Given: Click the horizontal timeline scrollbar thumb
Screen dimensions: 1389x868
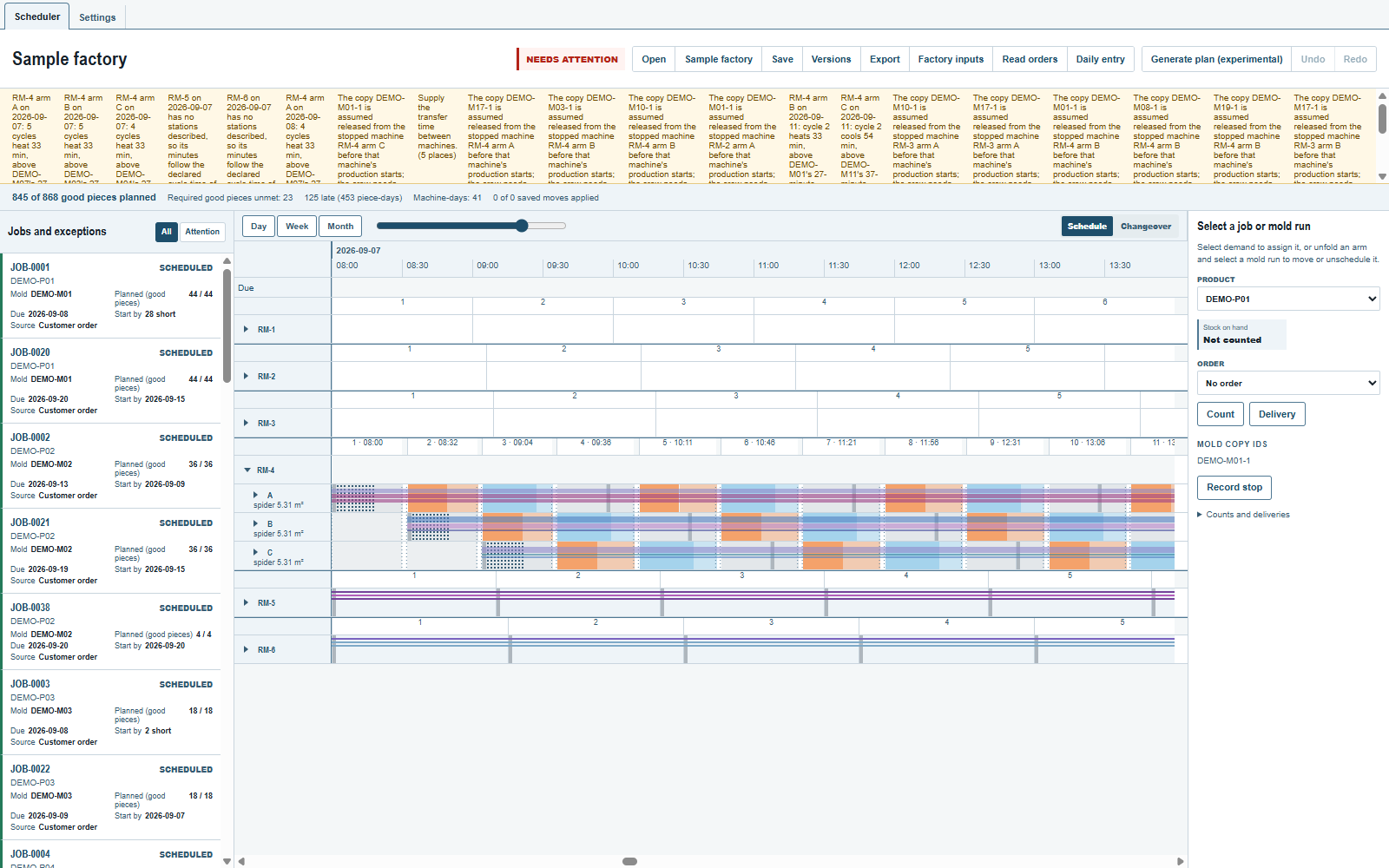Looking at the screenshot, I should (630, 861).
